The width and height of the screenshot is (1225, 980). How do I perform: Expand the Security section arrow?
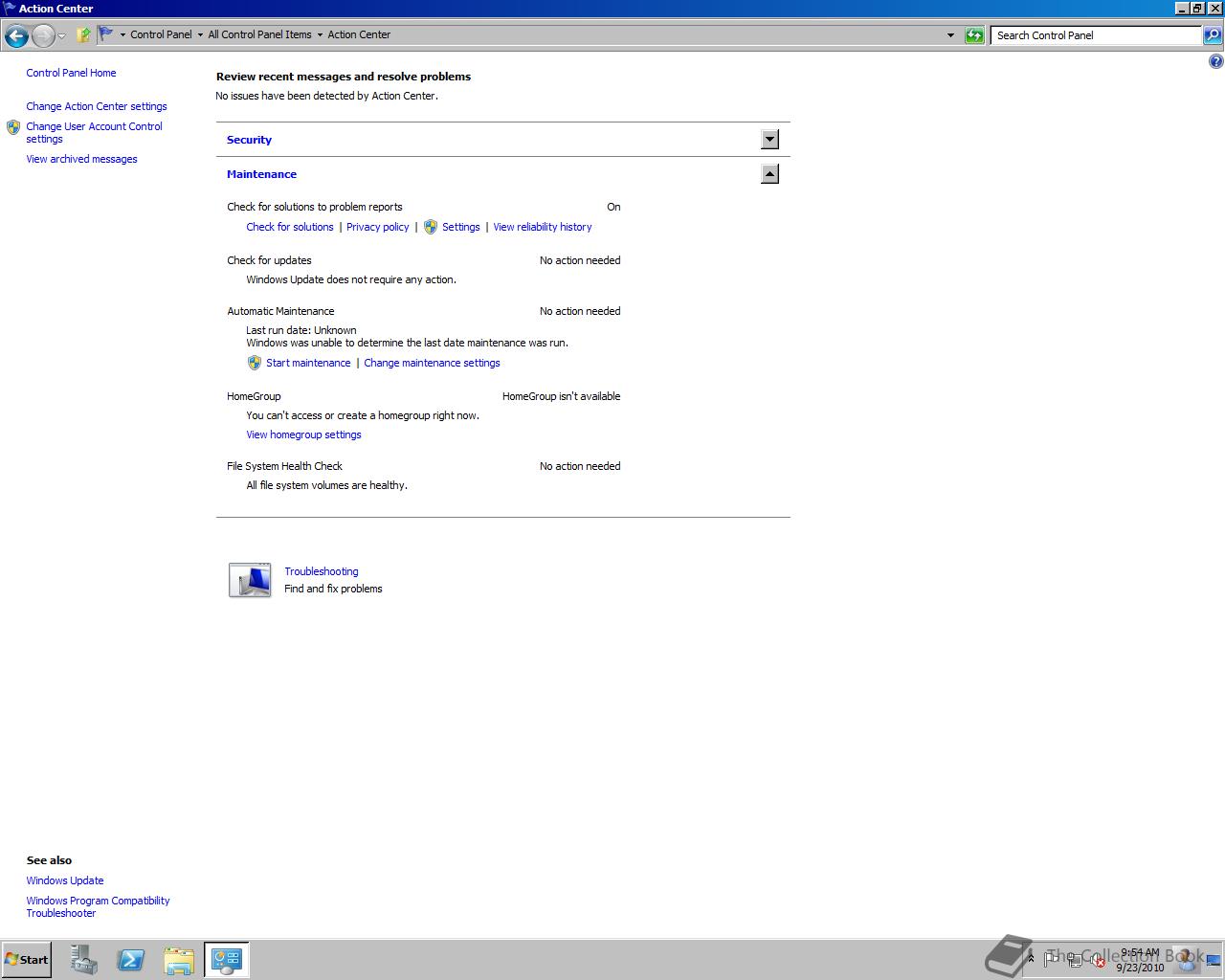[769, 140]
